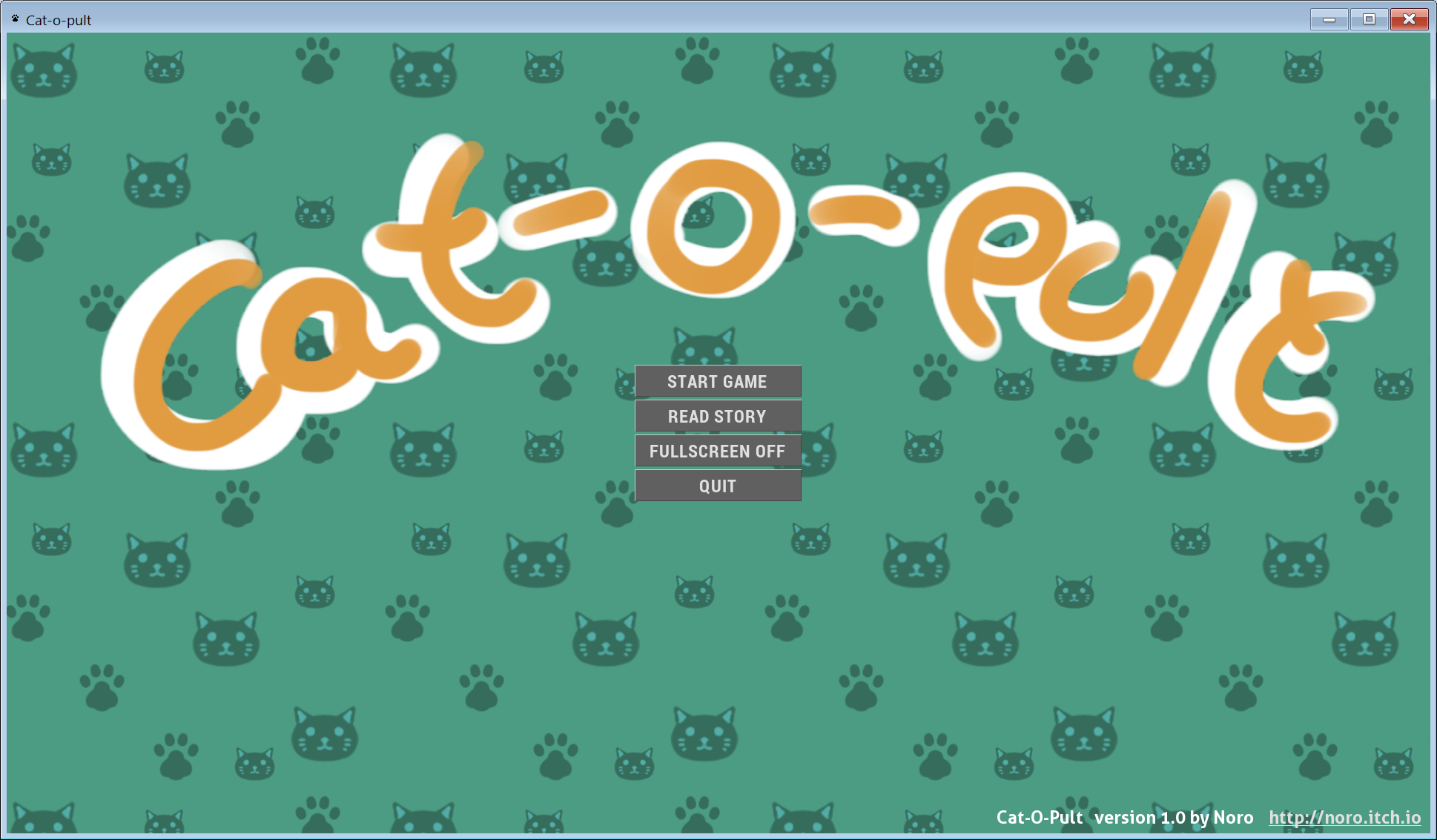Click the cat face icon in the bottom-right corner
Image resolution: width=1437 pixels, height=840 pixels.
tap(1394, 764)
